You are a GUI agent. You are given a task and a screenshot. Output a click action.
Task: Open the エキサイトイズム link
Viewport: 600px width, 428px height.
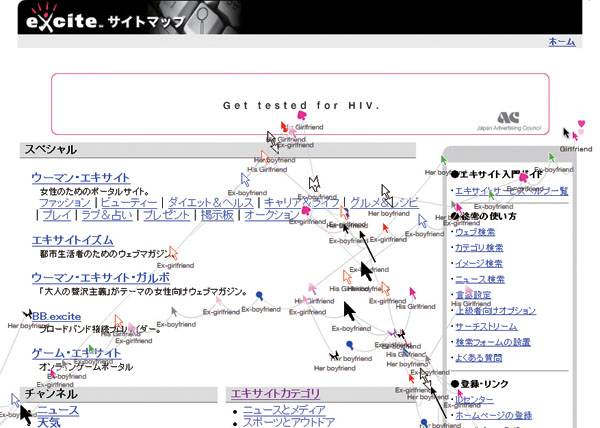[72, 240]
